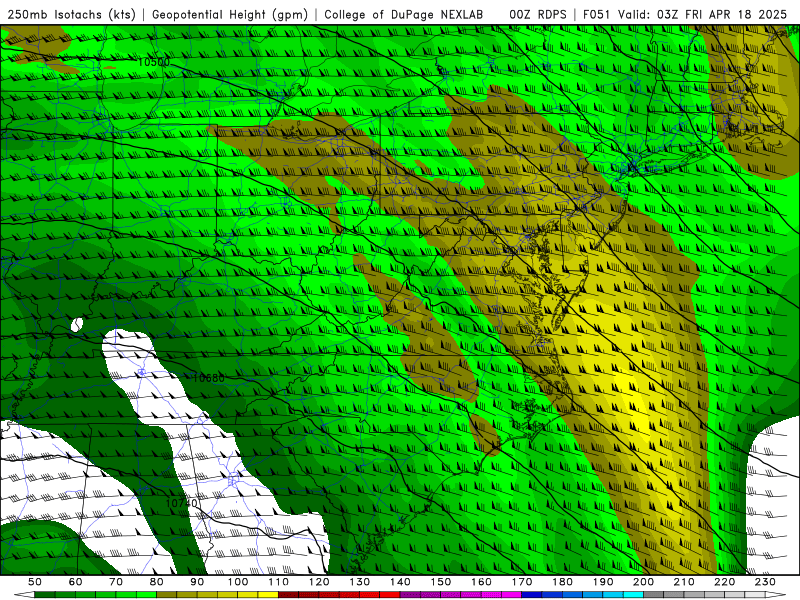
Task: Click the 'F051' forecast hour label
Action: (597, 14)
